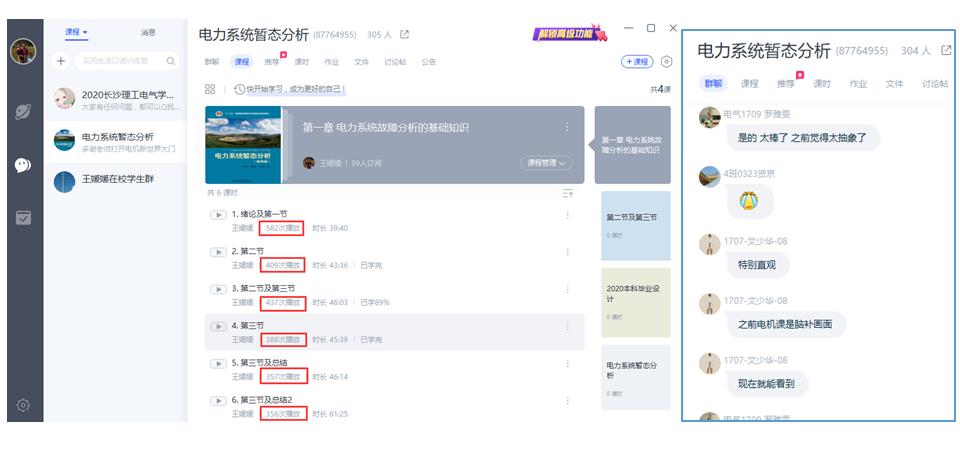Play lesson 1 绪论及第一节
960x451 pixels.
pyautogui.click(x=217, y=214)
